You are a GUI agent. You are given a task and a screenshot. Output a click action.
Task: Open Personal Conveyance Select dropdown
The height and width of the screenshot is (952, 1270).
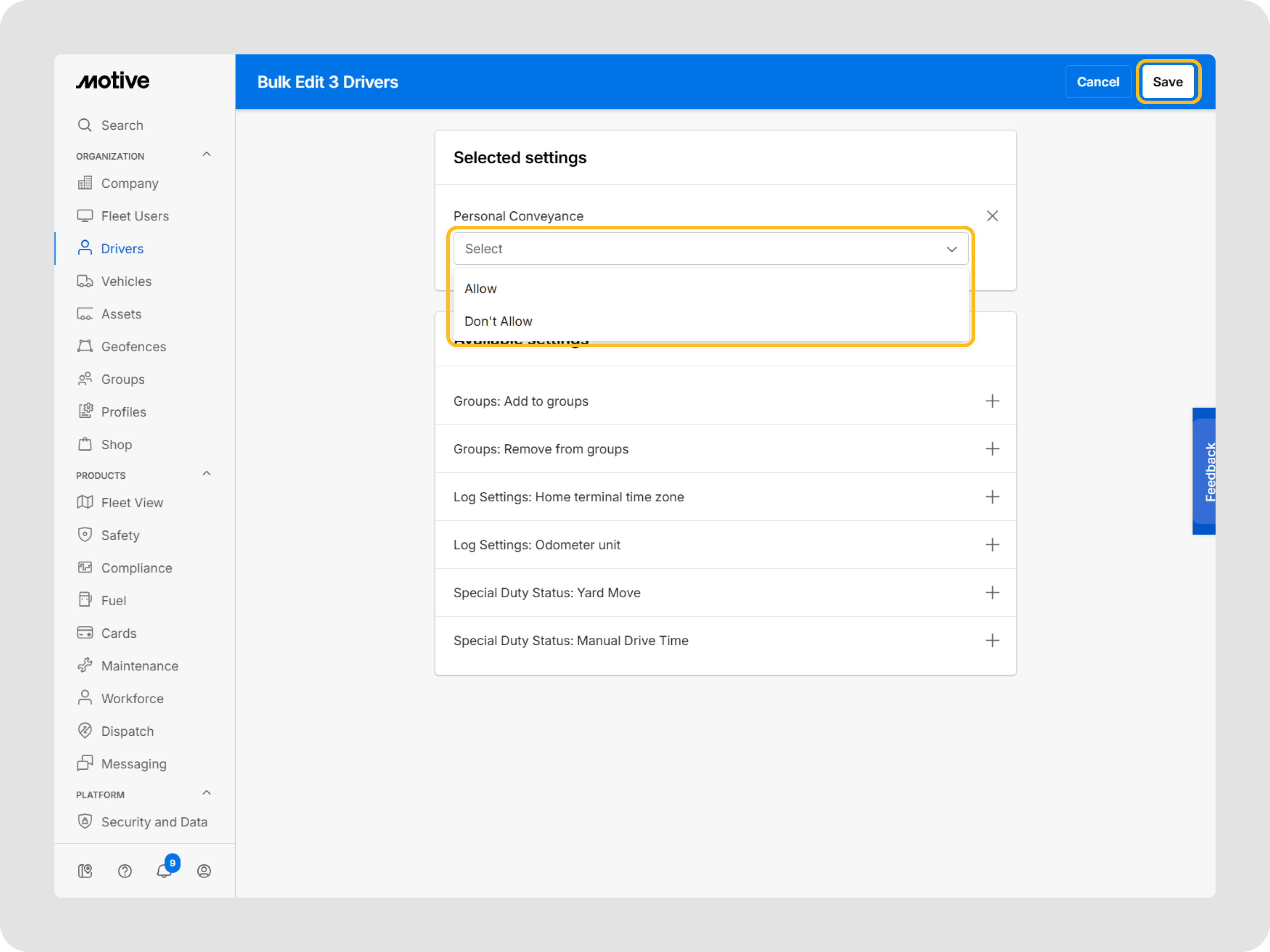pyautogui.click(x=710, y=248)
